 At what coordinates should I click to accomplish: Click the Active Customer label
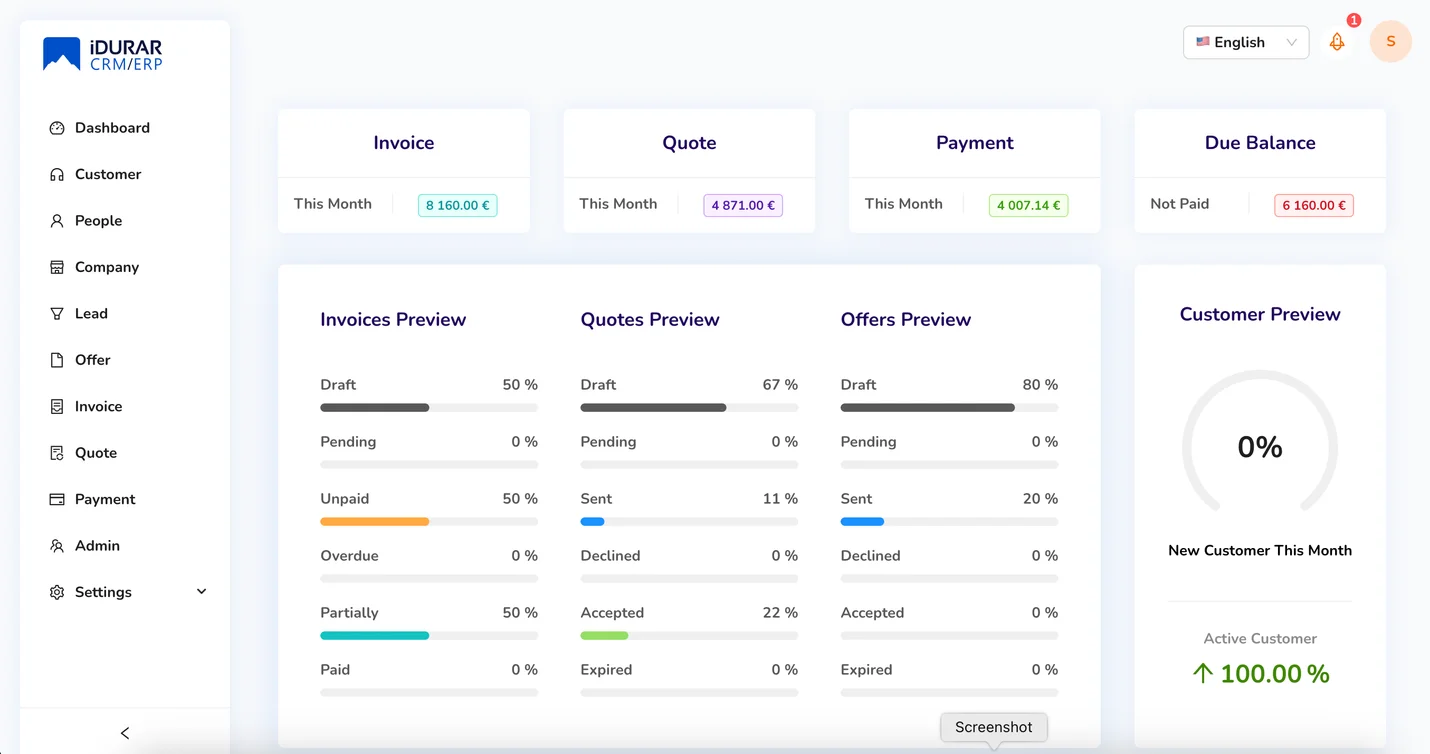[x=1260, y=639]
